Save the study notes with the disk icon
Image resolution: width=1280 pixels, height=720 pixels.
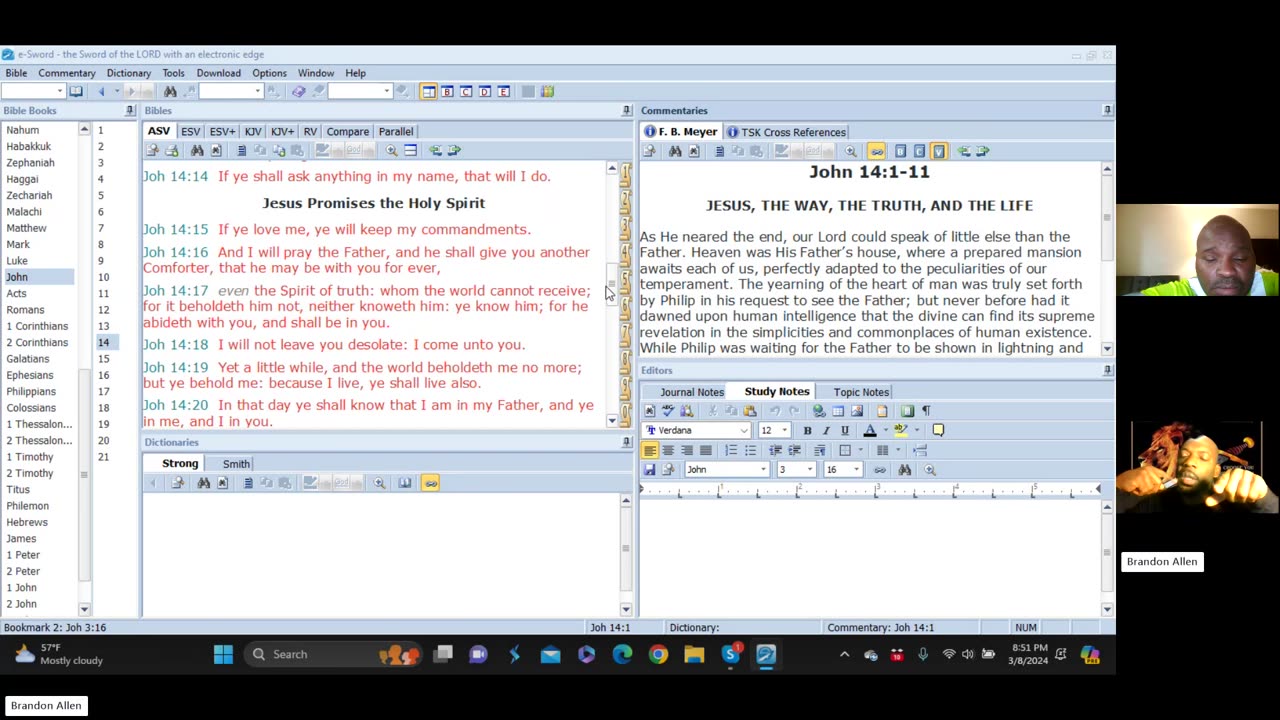[x=649, y=469]
